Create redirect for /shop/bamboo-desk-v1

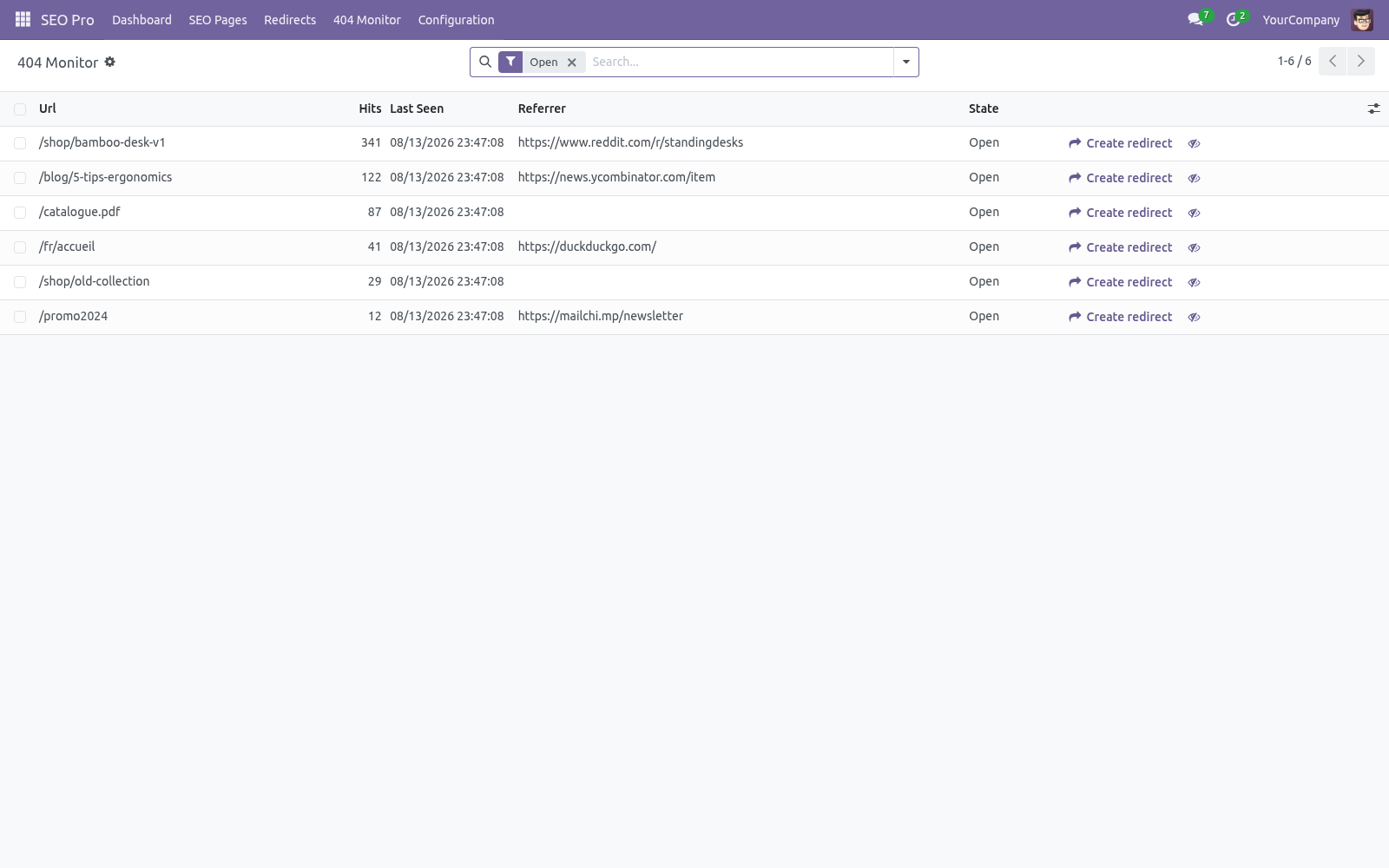[1121, 143]
